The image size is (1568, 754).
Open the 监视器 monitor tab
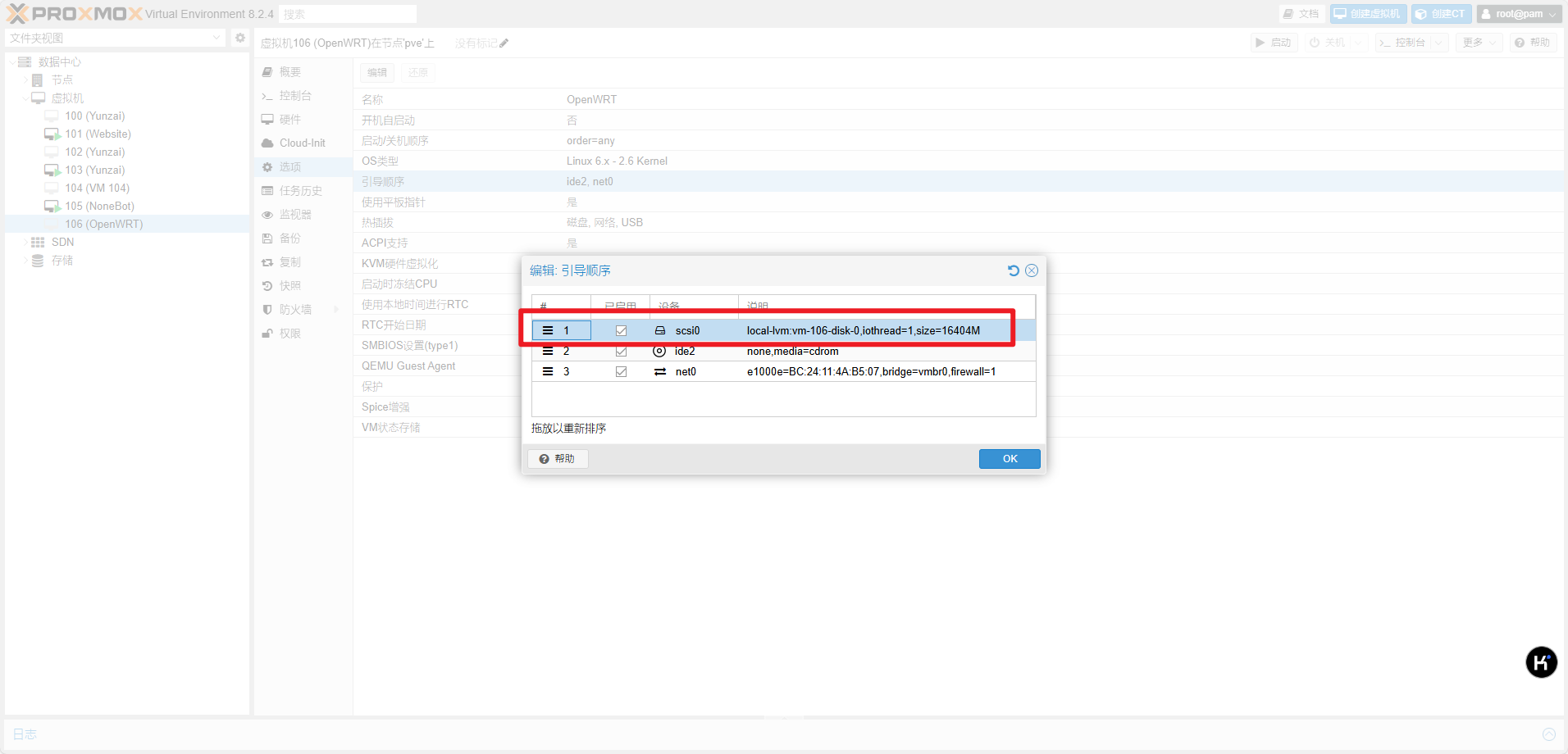tap(303, 215)
